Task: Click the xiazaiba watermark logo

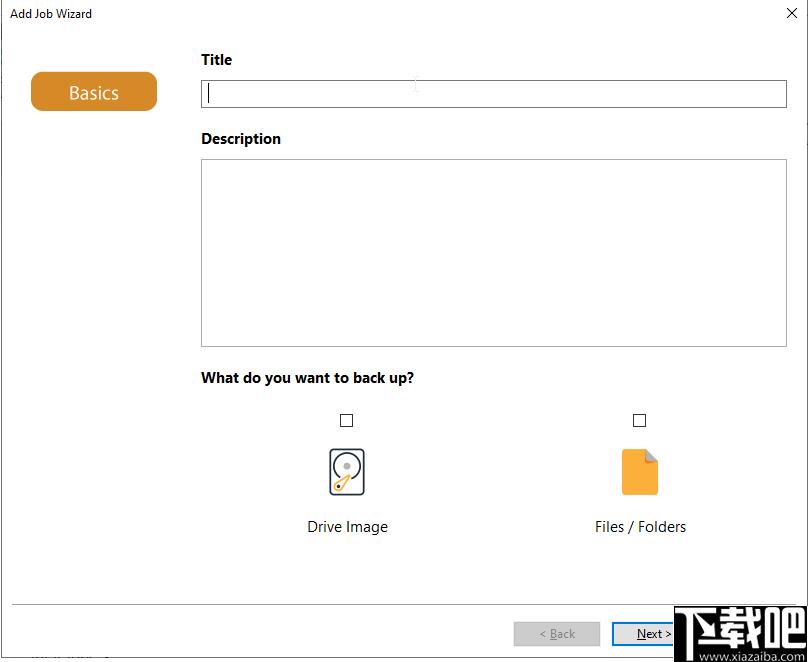Action: pyautogui.click(x=741, y=628)
